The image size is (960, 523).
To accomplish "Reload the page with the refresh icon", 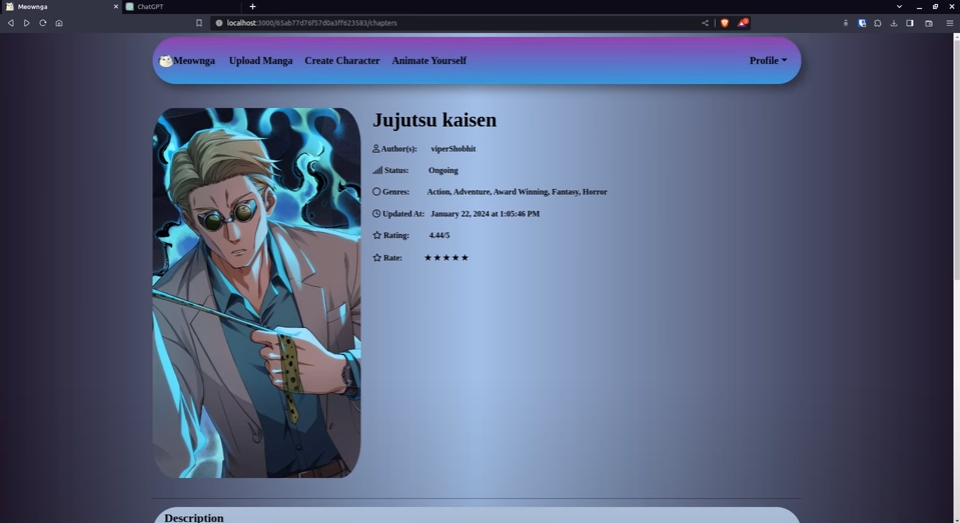I will (43, 23).
